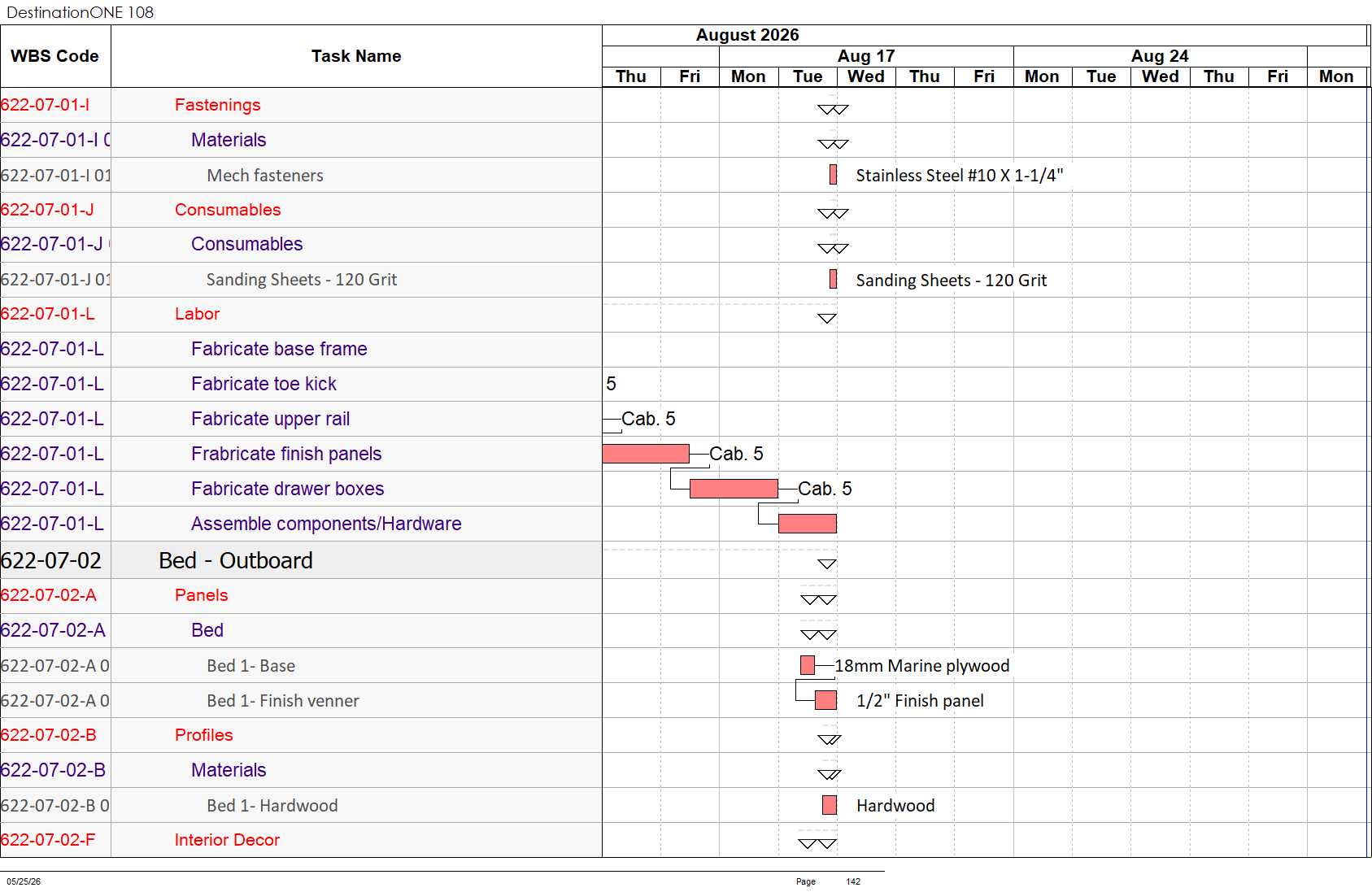The width and height of the screenshot is (1372, 892).
Task: Click the Mech fasteners Gantt bar
Action: pos(833,175)
